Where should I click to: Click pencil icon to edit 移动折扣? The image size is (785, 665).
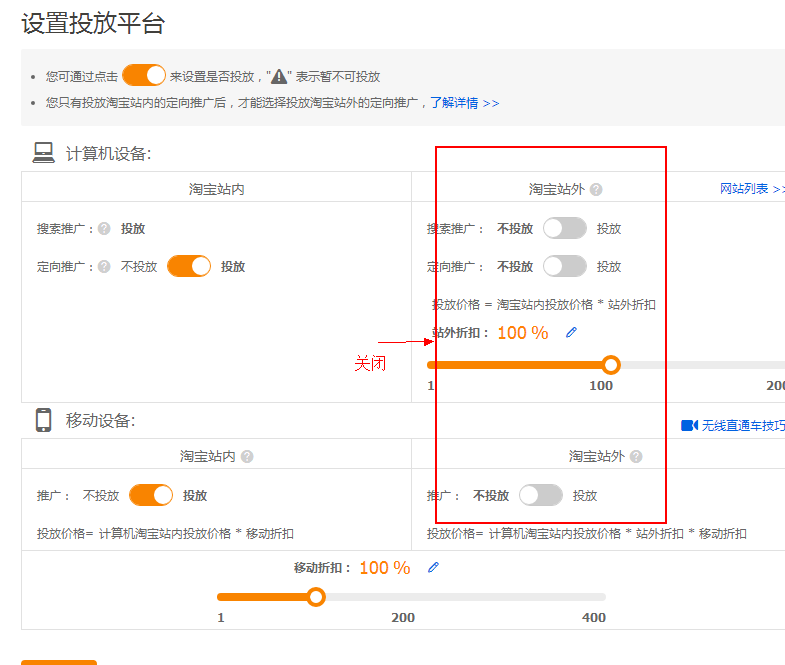pyautogui.click(x=434, y=567)
